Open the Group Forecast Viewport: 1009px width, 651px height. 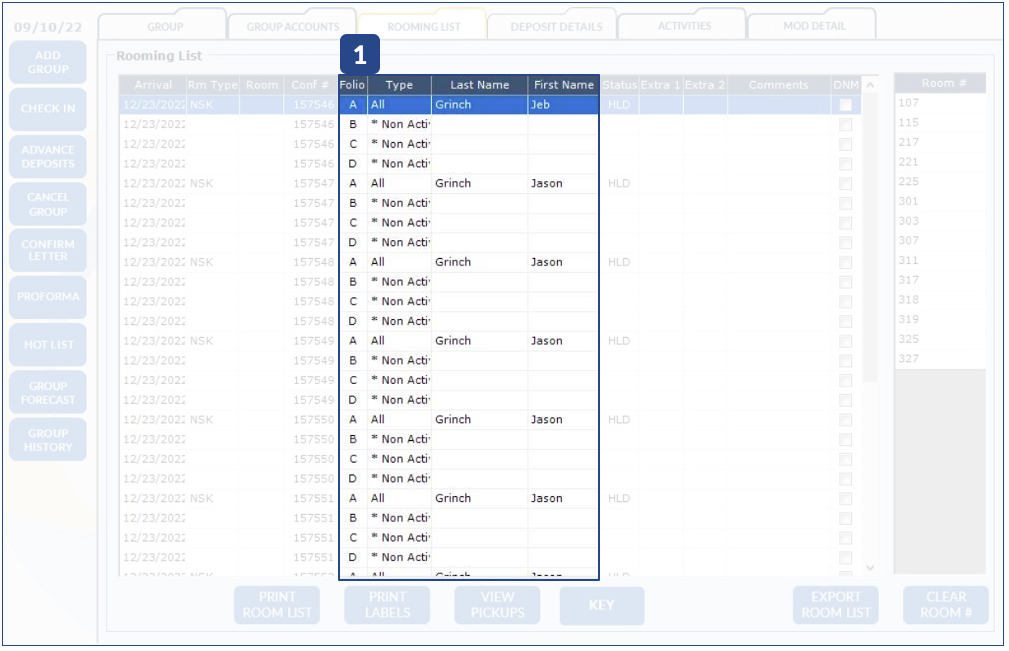(x=48, y=392)
